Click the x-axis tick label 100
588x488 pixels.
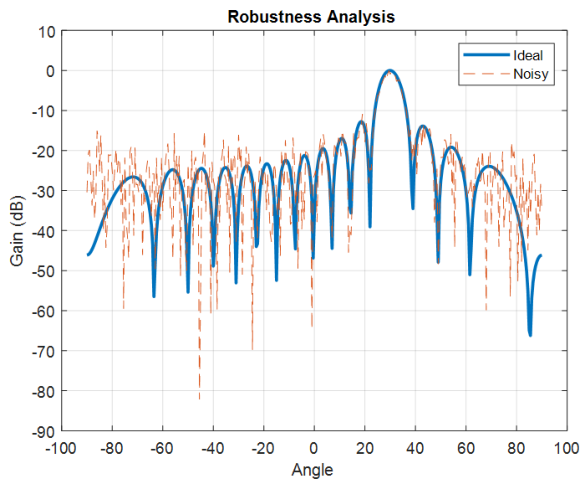click(566, 448)
